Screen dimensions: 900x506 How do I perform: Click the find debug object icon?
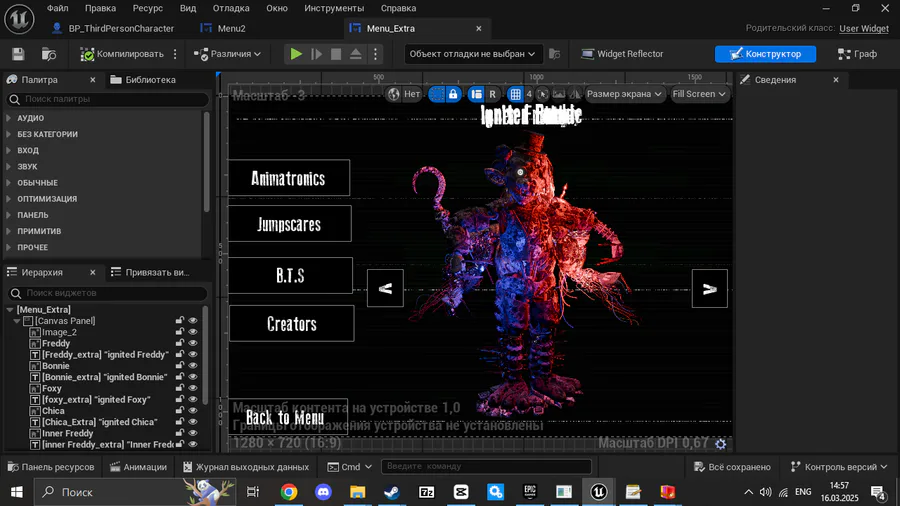554,54
